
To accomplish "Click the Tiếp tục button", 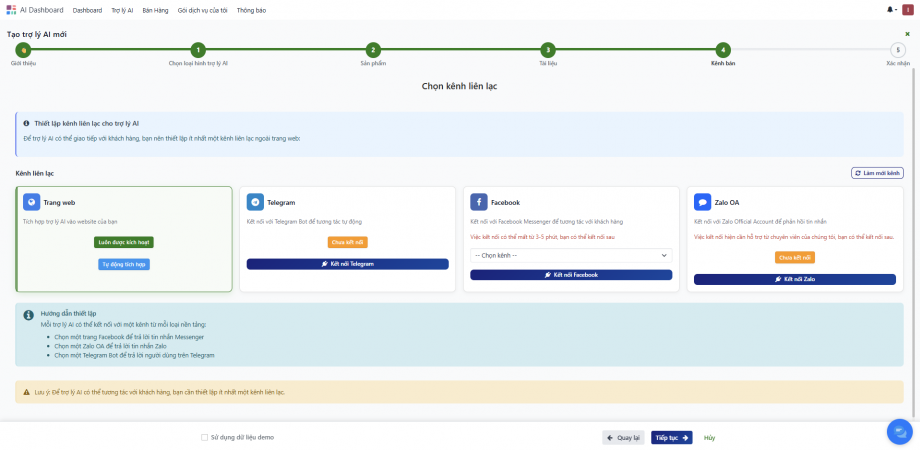I will (671, 437).
